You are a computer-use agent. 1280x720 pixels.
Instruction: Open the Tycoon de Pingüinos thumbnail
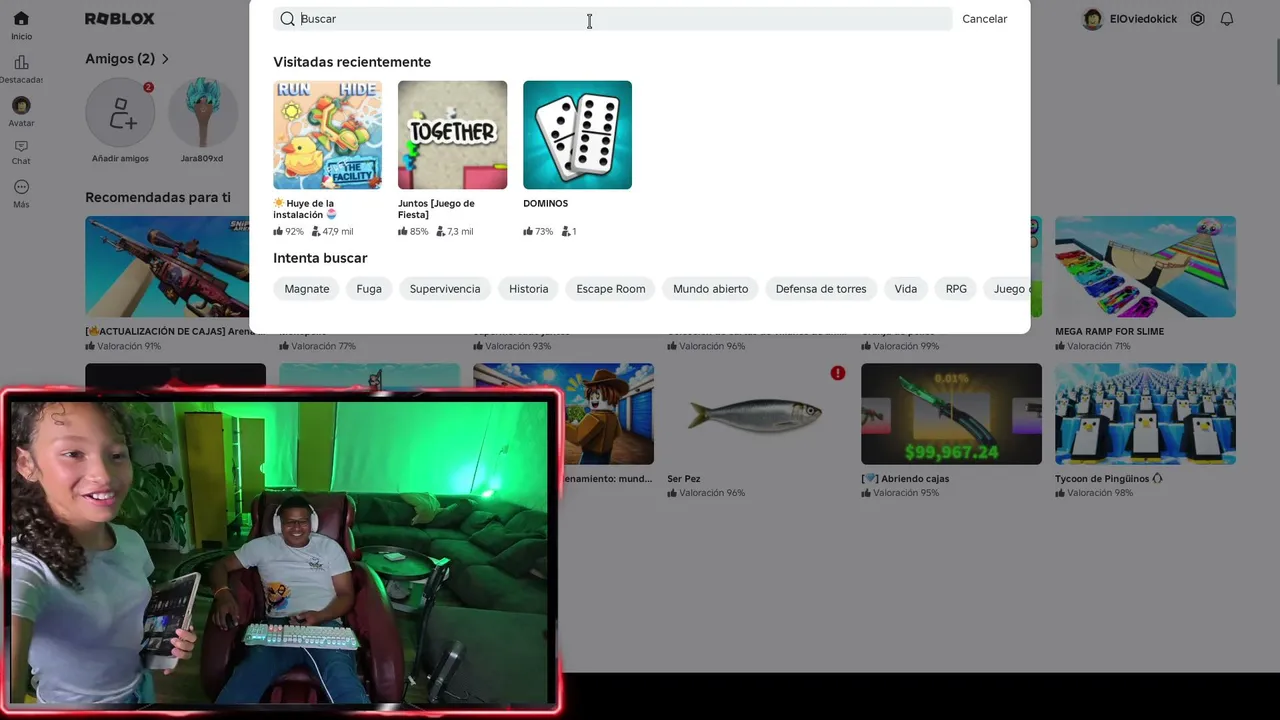click(x=1145, y=414)
